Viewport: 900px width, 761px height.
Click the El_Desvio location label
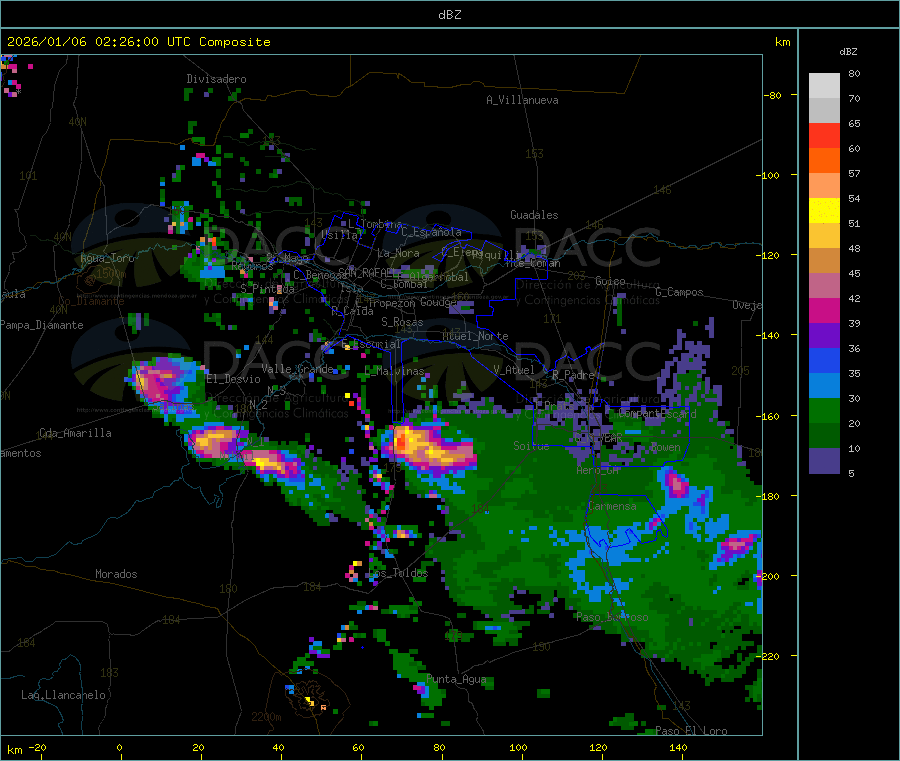[x=233, y=379]
